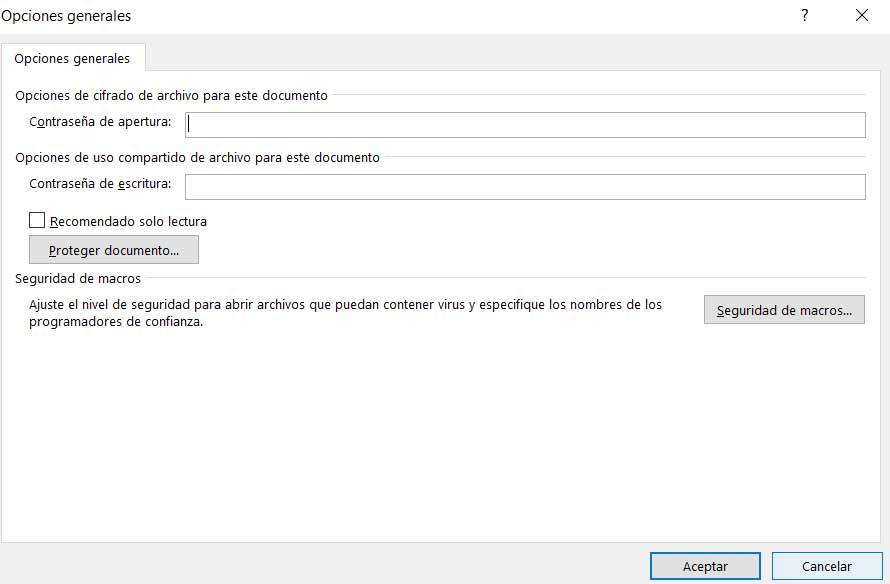Viewport: 890px width, 584px height.
Task: Focus the Contraseña de escritura field
Action: [525, 187]
